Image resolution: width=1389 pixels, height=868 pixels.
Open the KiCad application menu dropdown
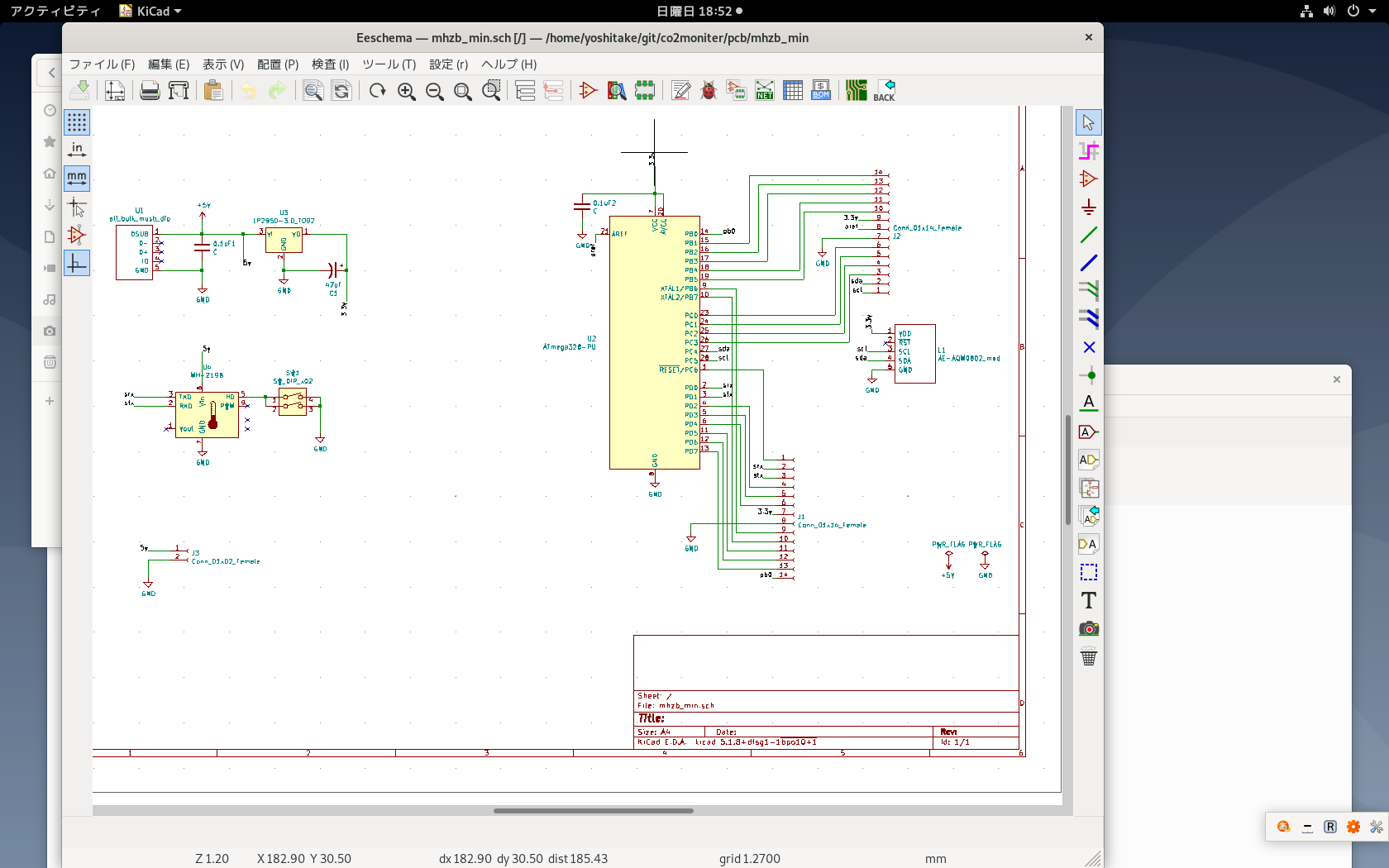tap(150, 11)
